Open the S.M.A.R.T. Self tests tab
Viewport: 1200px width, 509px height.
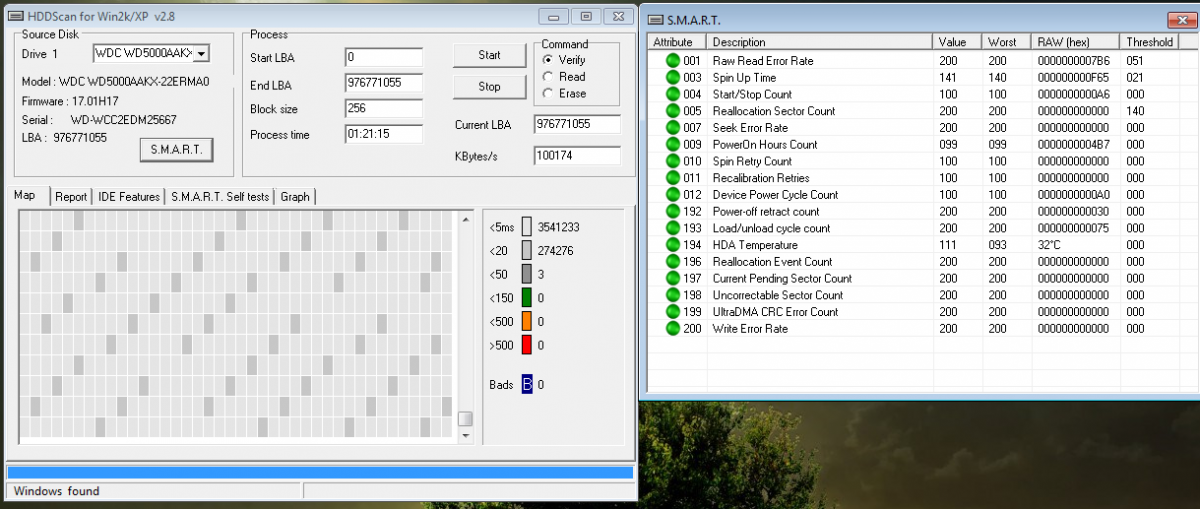(220, 197)
